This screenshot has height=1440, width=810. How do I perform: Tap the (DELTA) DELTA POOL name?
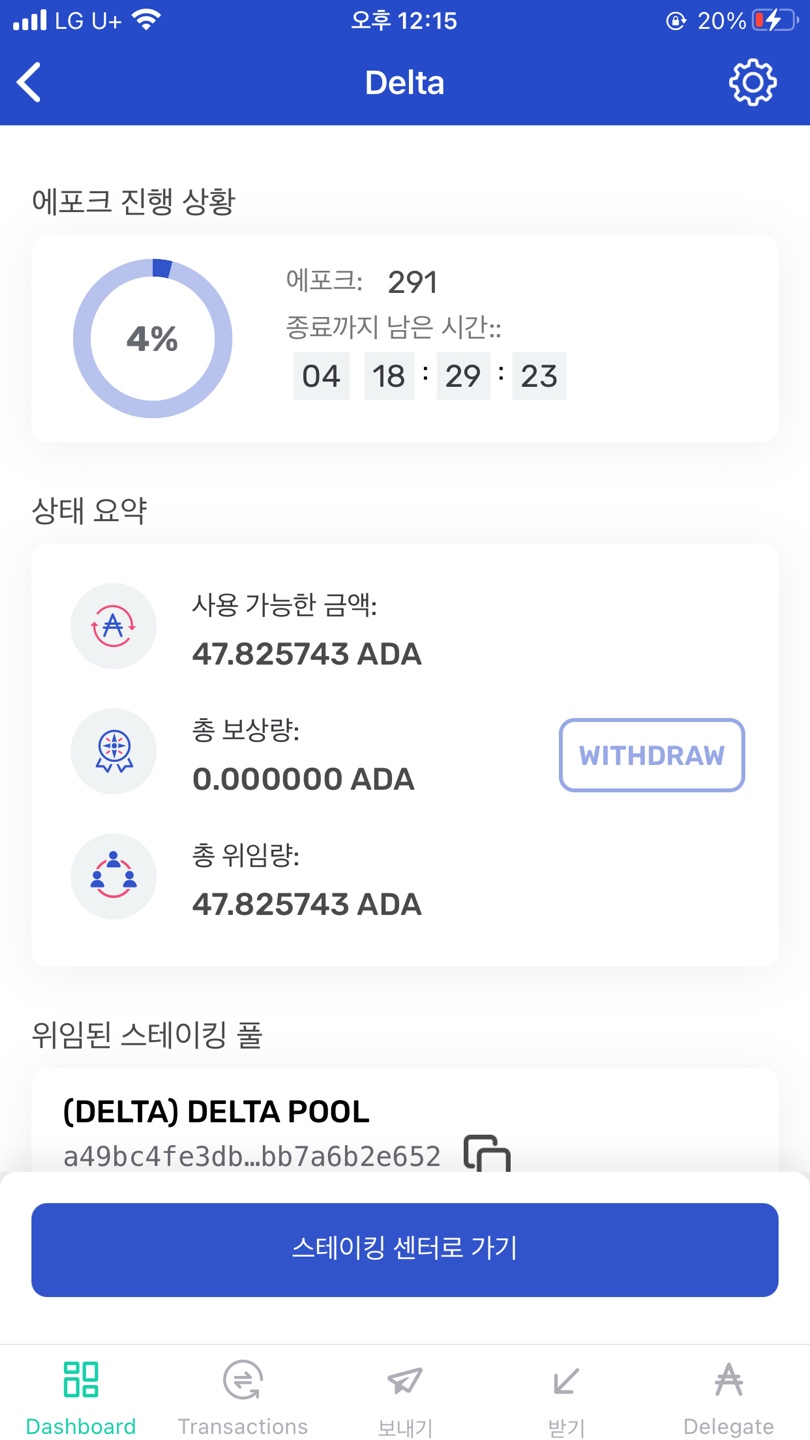(x=216, y=1111)
